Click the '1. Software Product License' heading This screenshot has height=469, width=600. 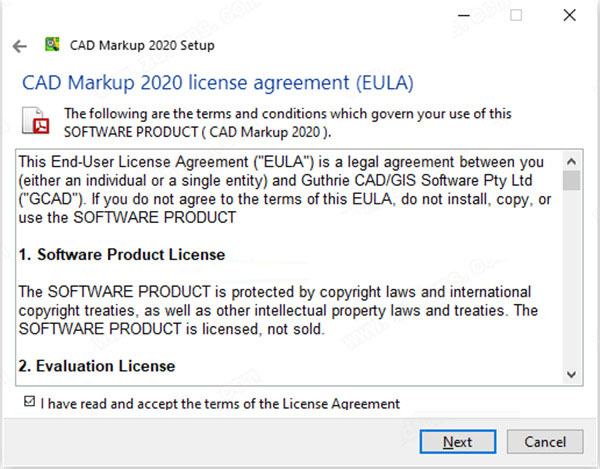(122, 255)
